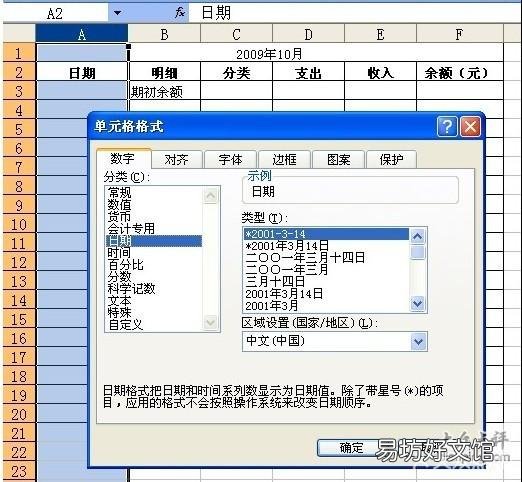The image size is (522, 482).
Task: Select column C header
Action: pyautogui.click(x=236, y=34)
